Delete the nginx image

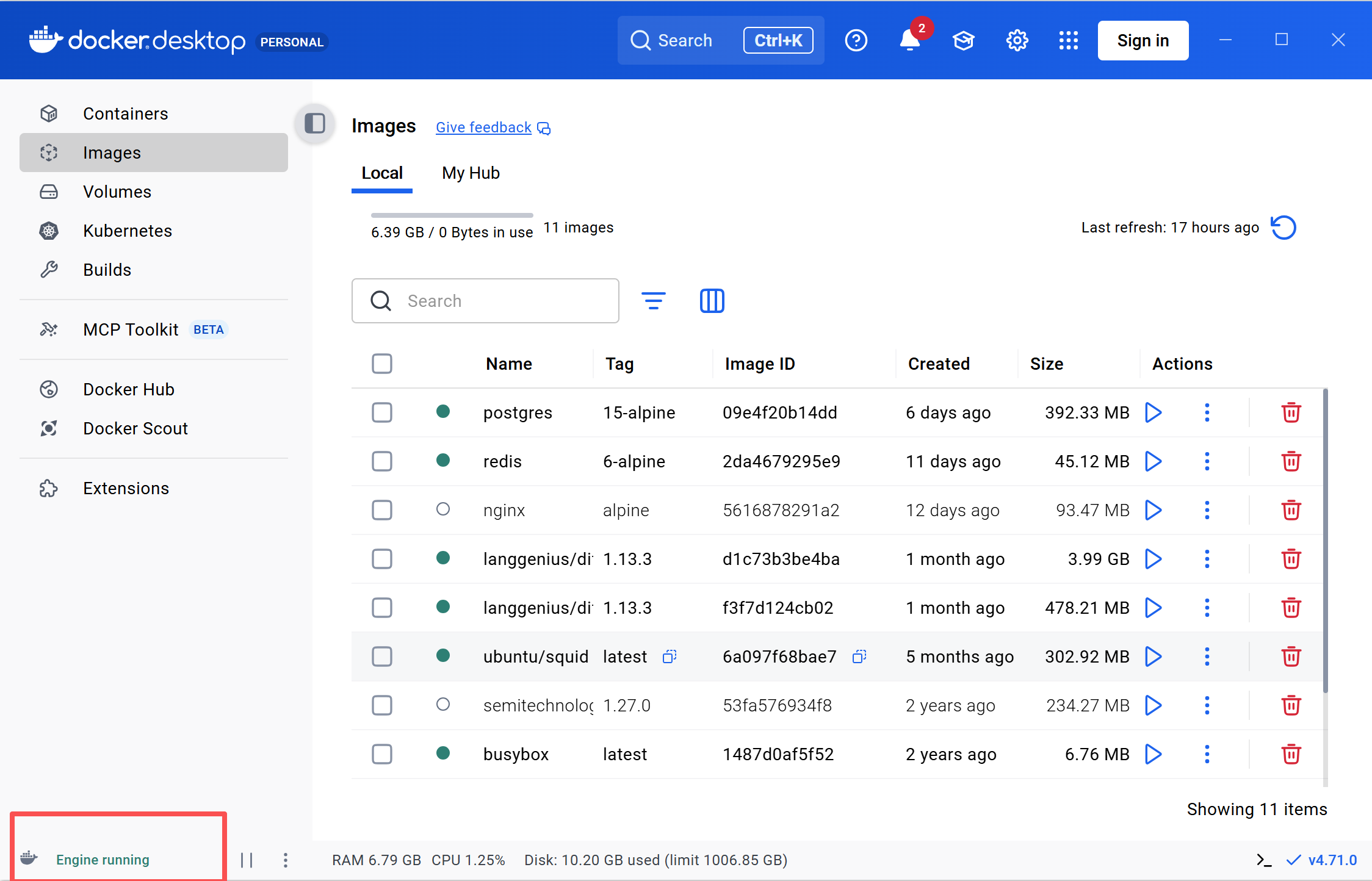[x=1291, y=510]
